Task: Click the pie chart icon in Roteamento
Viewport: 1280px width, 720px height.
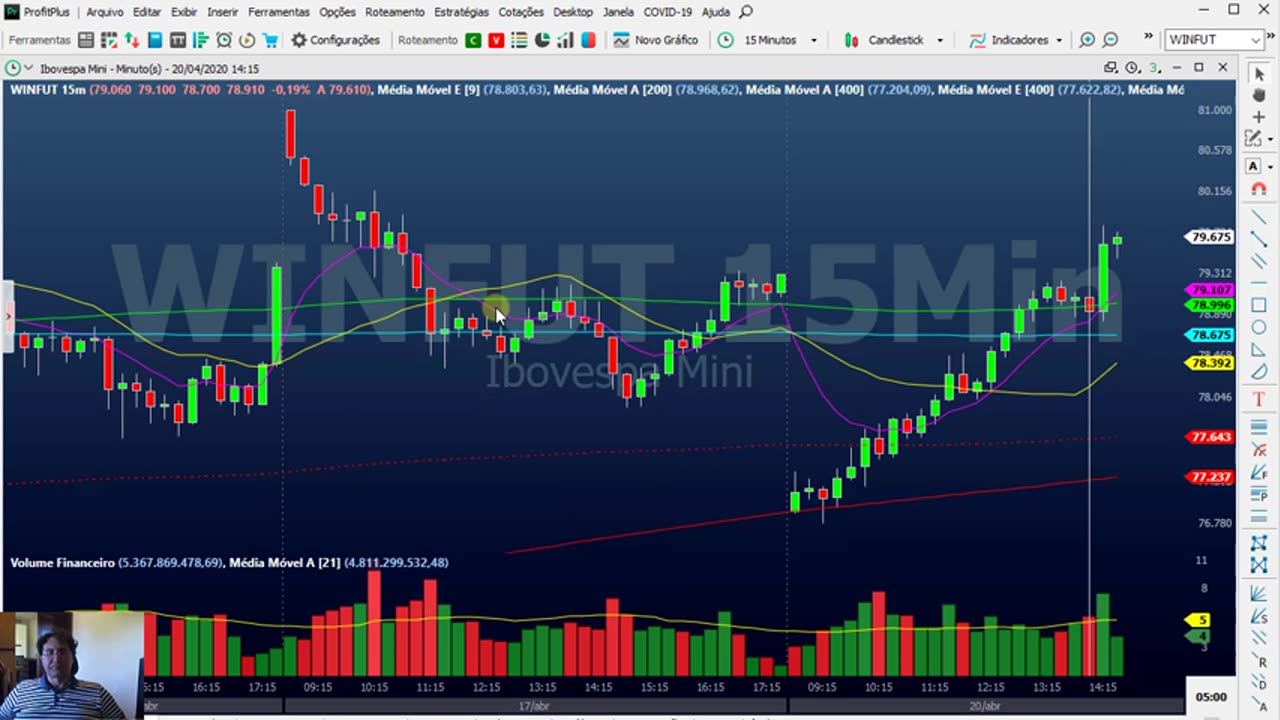Action: [x=542, y=40]
